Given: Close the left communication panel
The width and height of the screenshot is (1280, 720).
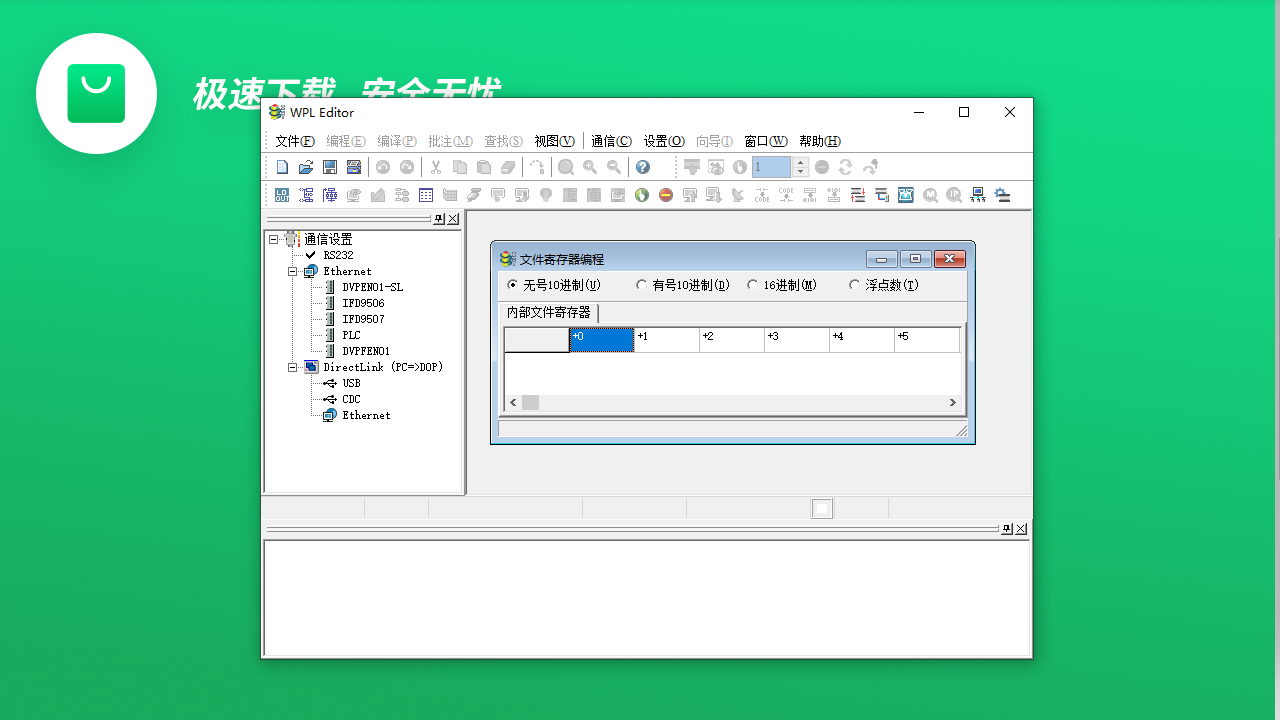Looking at the screenshot, I should 453,219.
